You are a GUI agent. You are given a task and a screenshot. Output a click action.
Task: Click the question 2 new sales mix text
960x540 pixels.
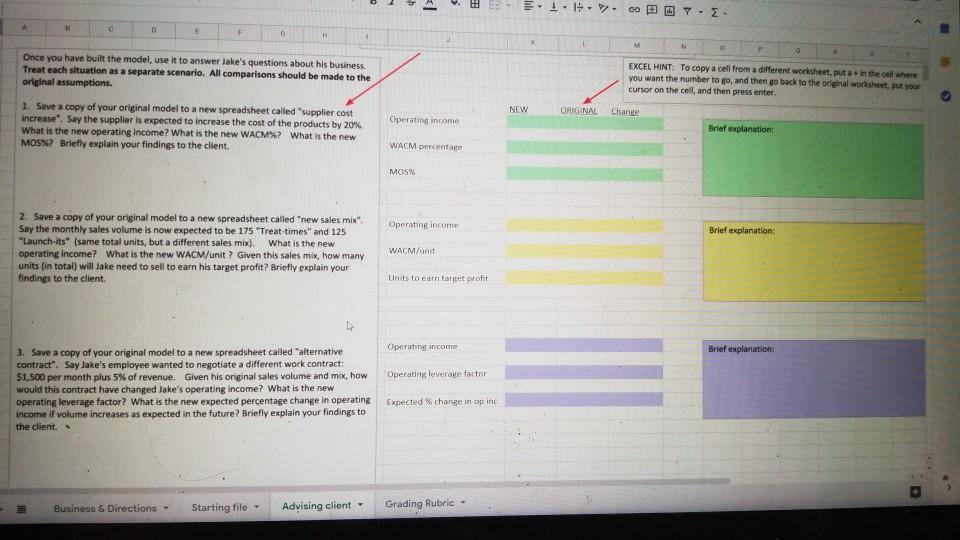(x=191, y=248)
